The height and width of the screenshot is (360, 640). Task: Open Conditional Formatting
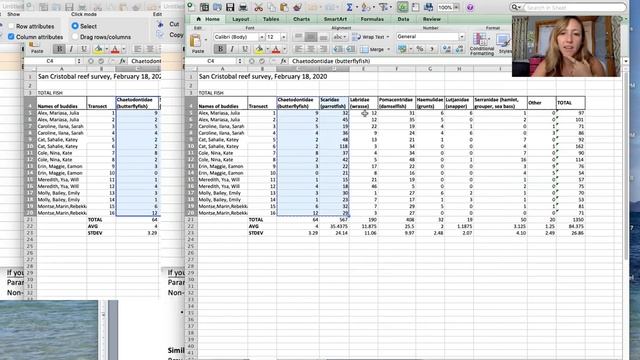pos(482,44)
